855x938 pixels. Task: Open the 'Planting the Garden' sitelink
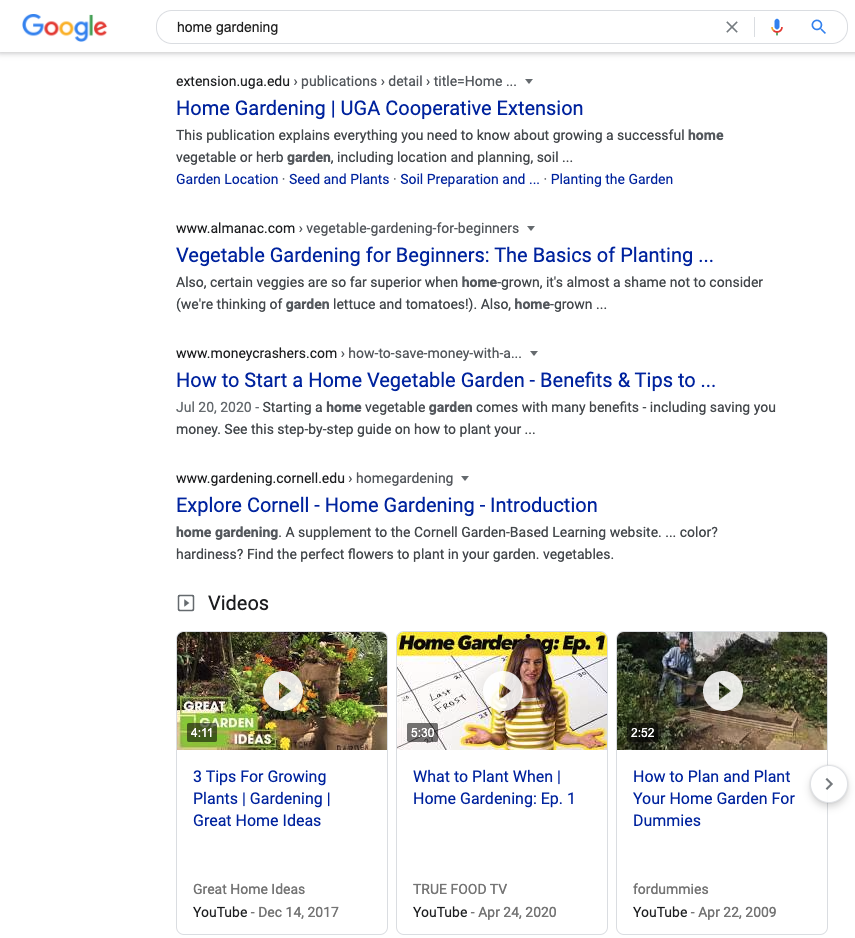coord(611,179)
